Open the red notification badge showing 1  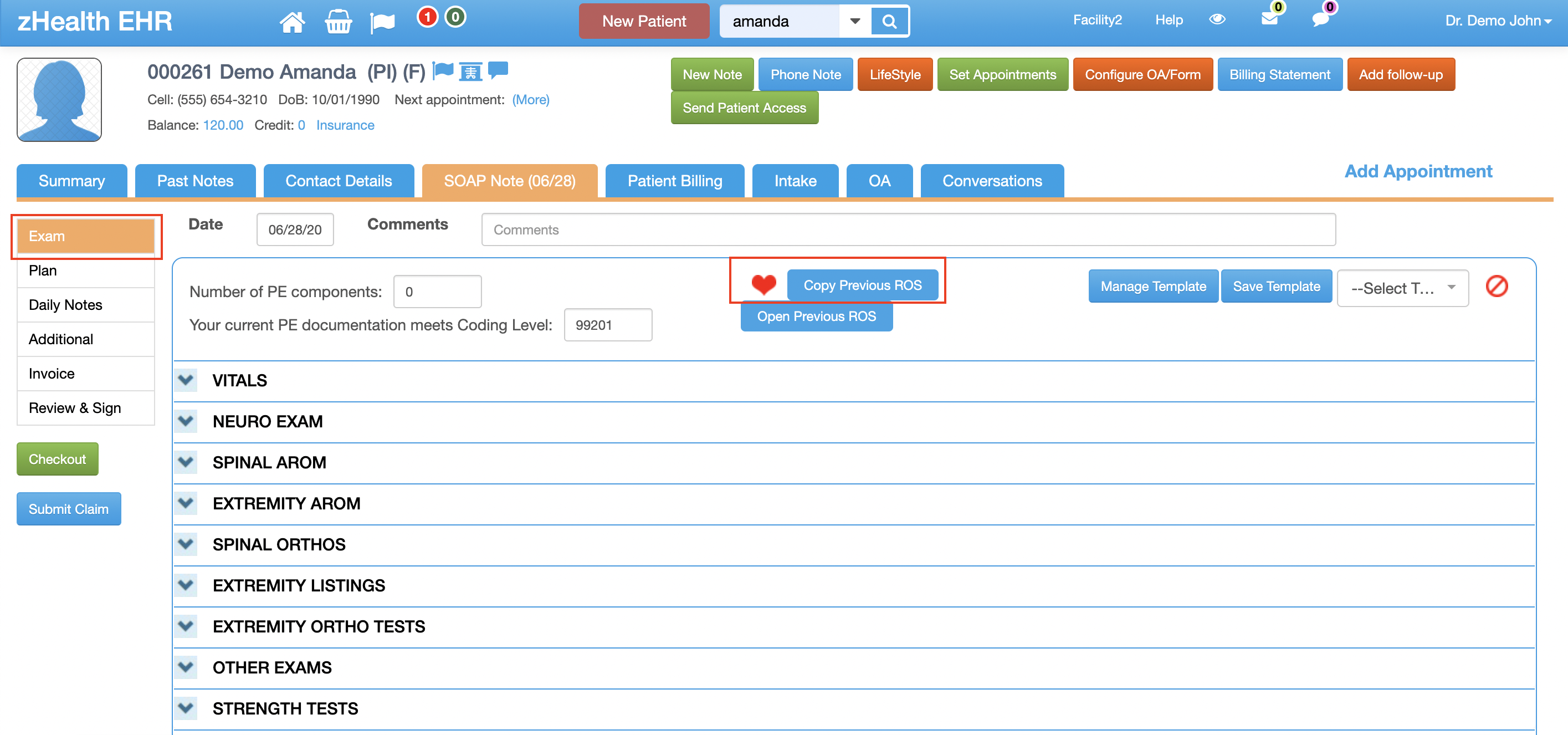click(427, 17)
